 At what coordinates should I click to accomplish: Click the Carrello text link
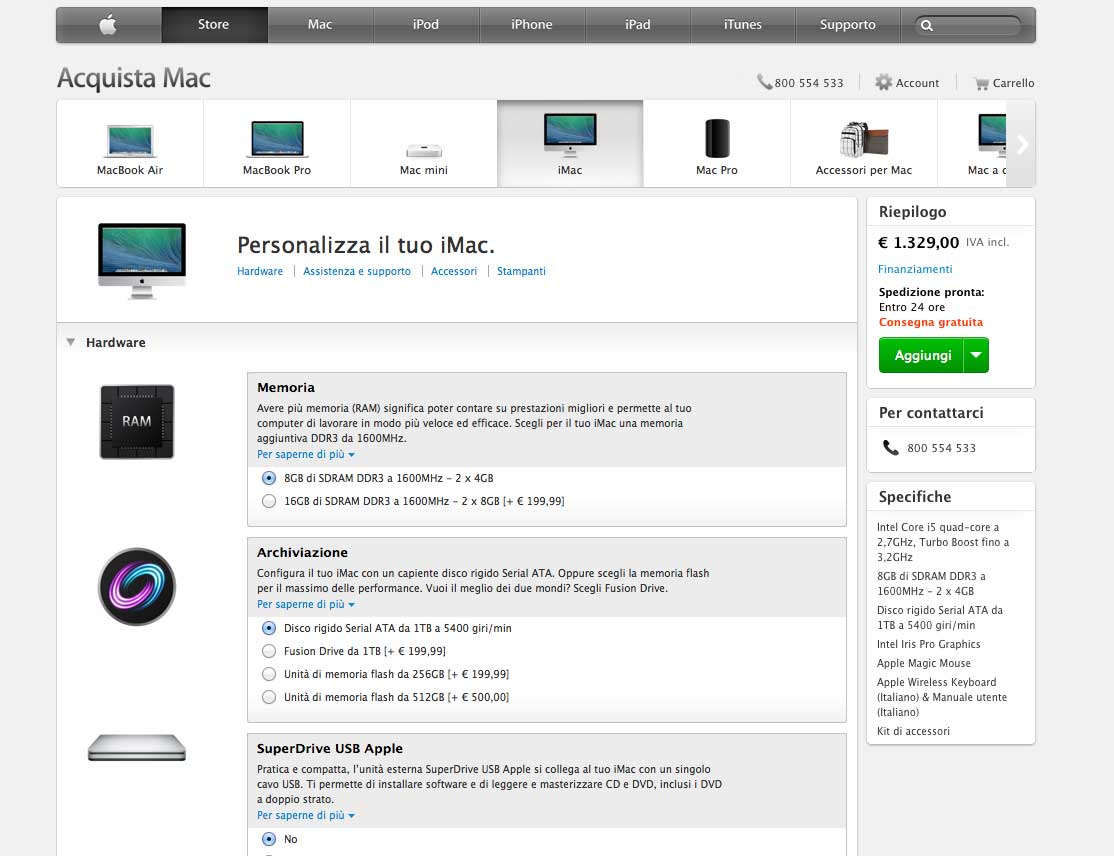[1013, 83]
